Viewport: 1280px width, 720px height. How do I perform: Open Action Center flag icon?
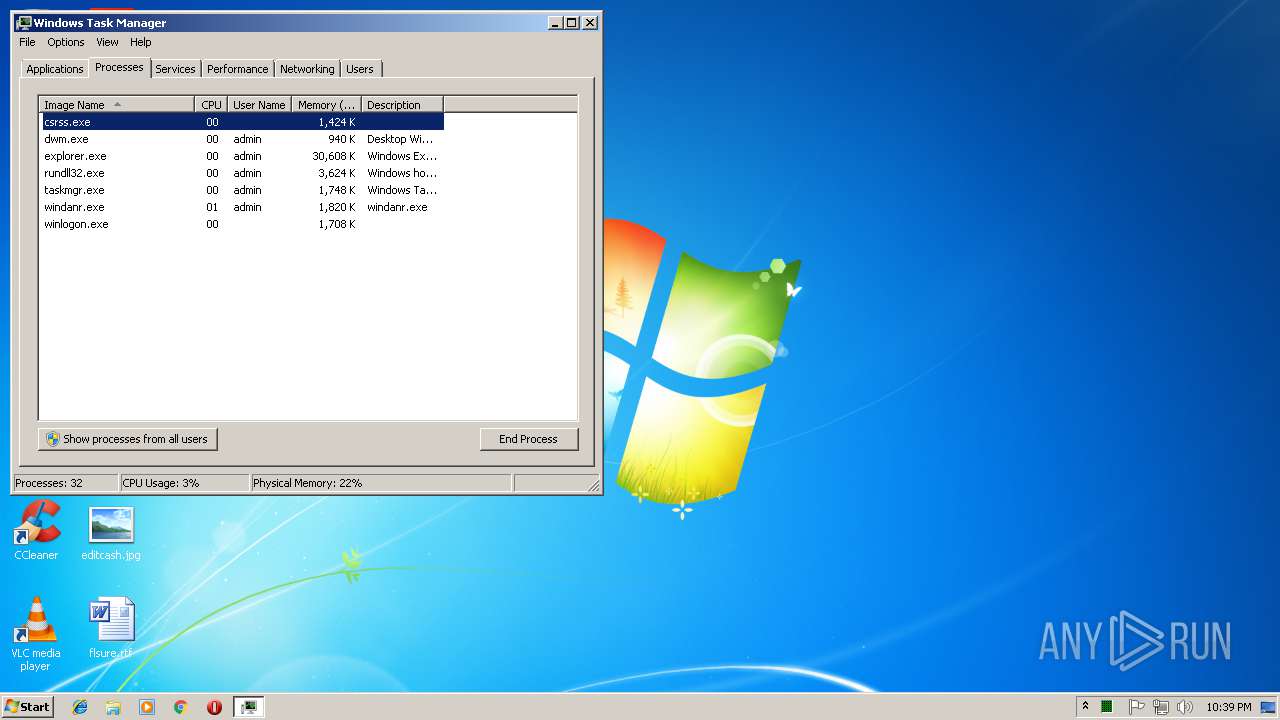[1137, 707]
